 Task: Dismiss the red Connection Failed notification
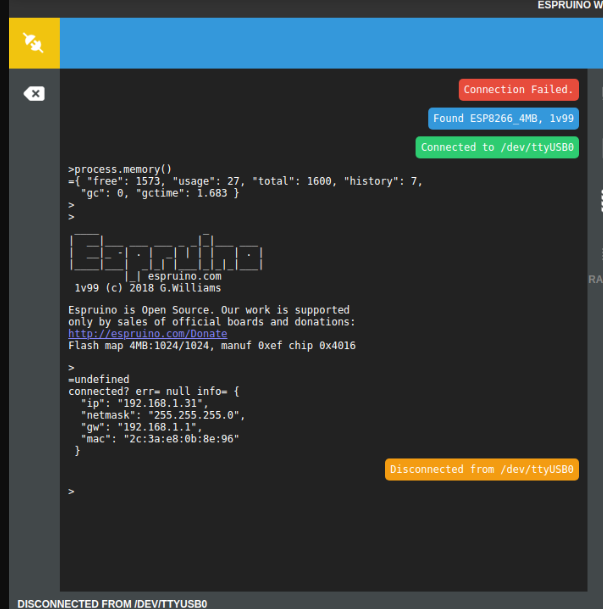[518, 90]
